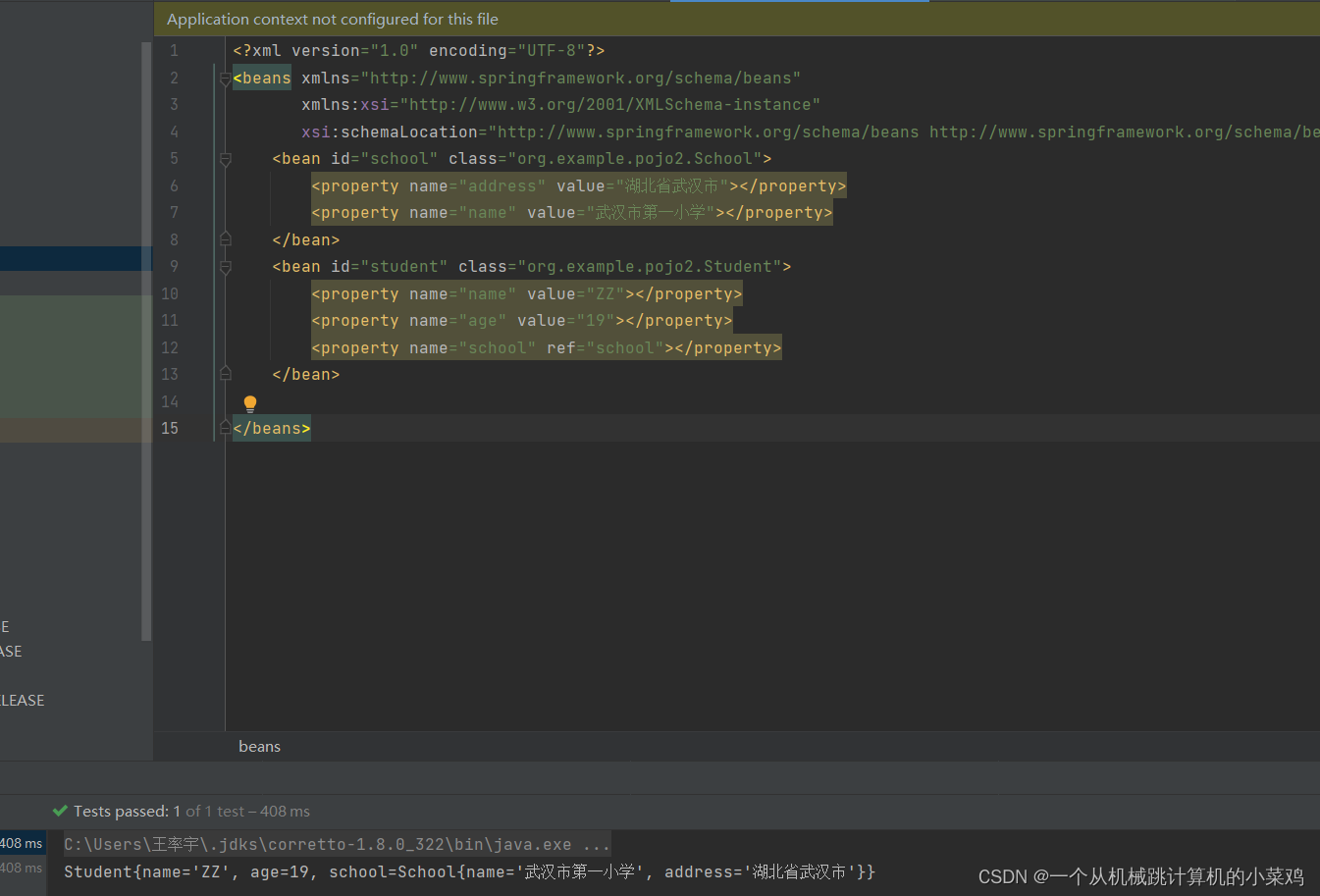Click the yellow lightbulb intention icon in the gutter

[249, 402]
